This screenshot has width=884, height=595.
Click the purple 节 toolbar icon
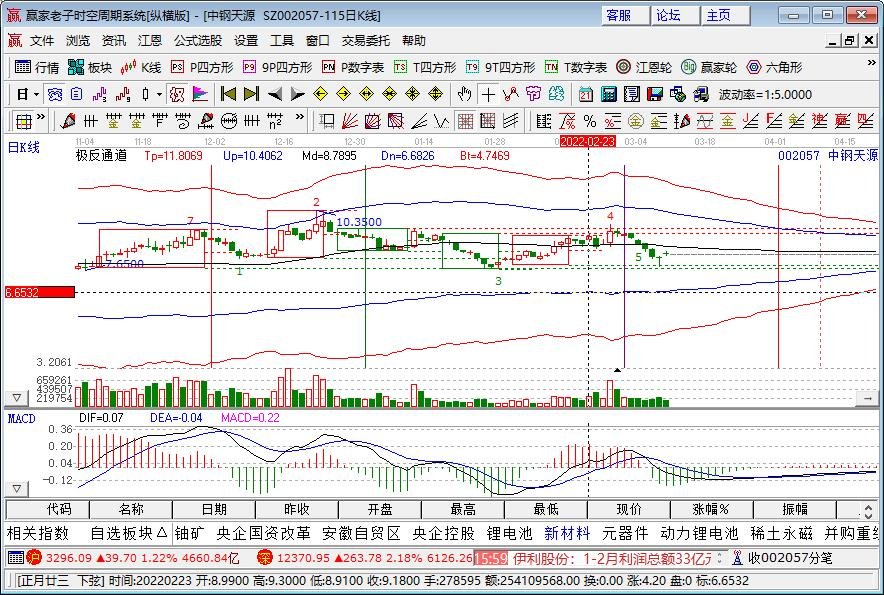coord(533,94)
